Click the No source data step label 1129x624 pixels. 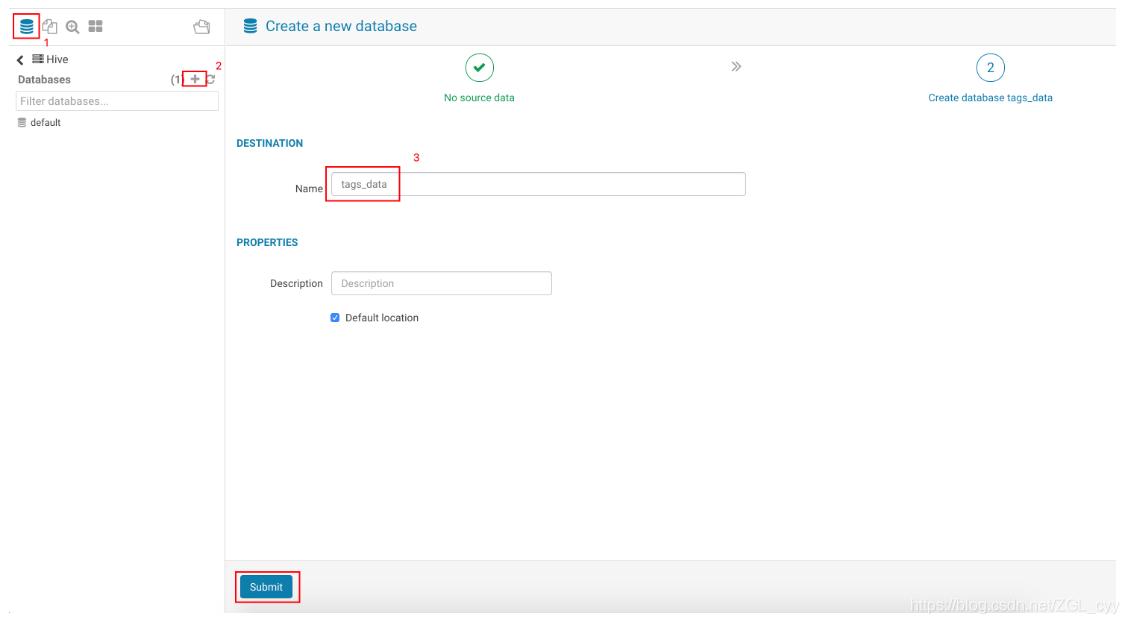point(479,97)
